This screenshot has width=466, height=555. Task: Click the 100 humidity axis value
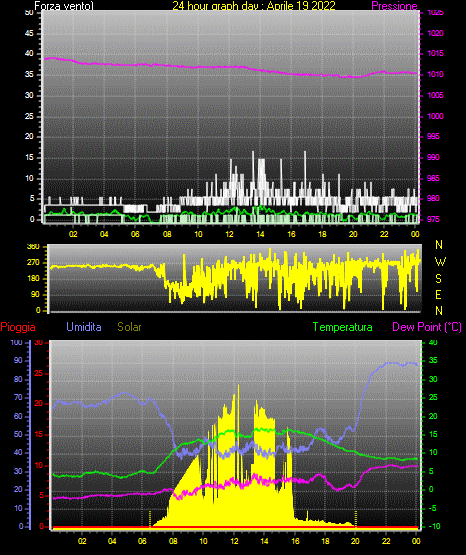(x=16, y=342)
